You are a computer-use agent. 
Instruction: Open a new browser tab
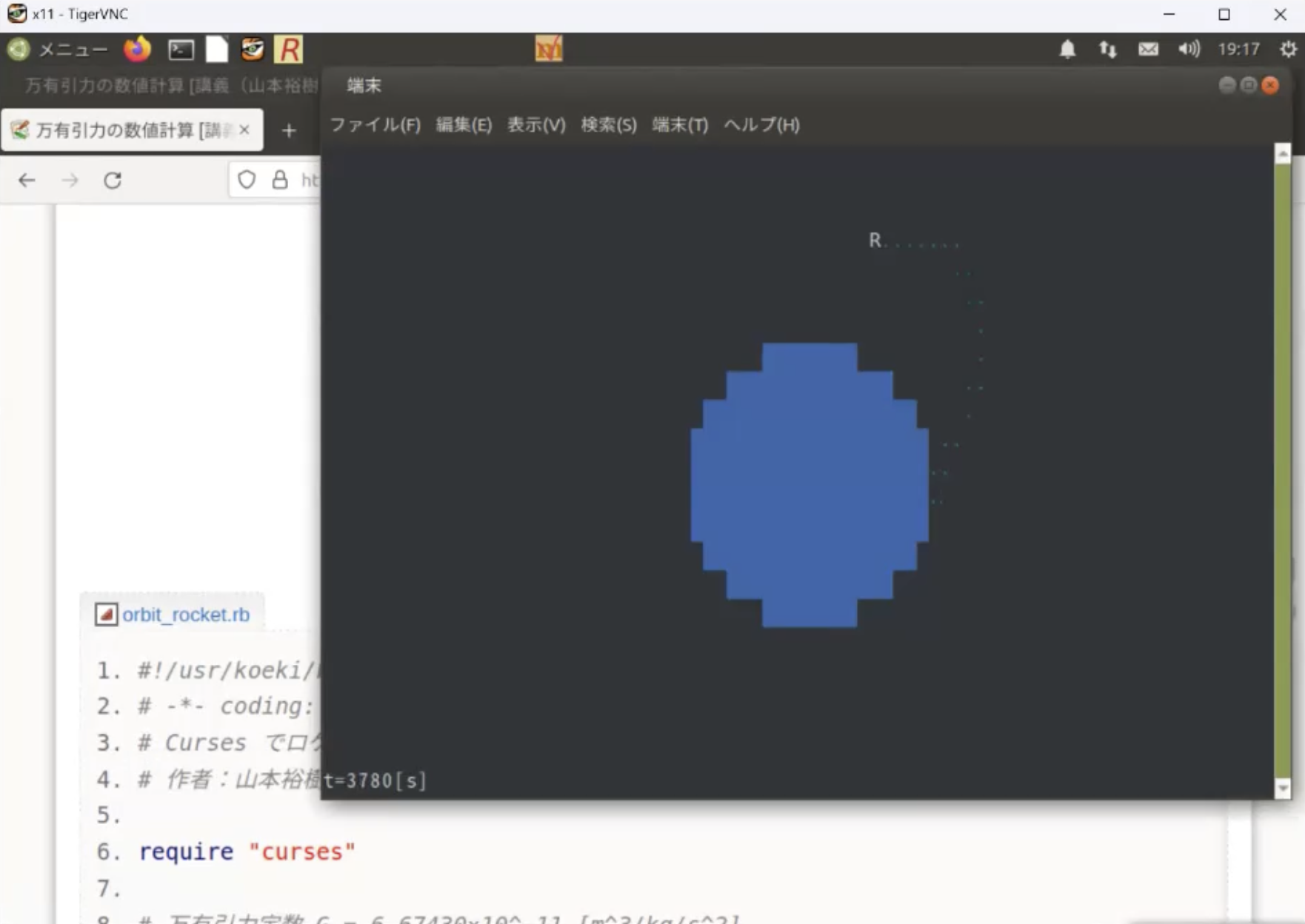(x=289, y=131)
